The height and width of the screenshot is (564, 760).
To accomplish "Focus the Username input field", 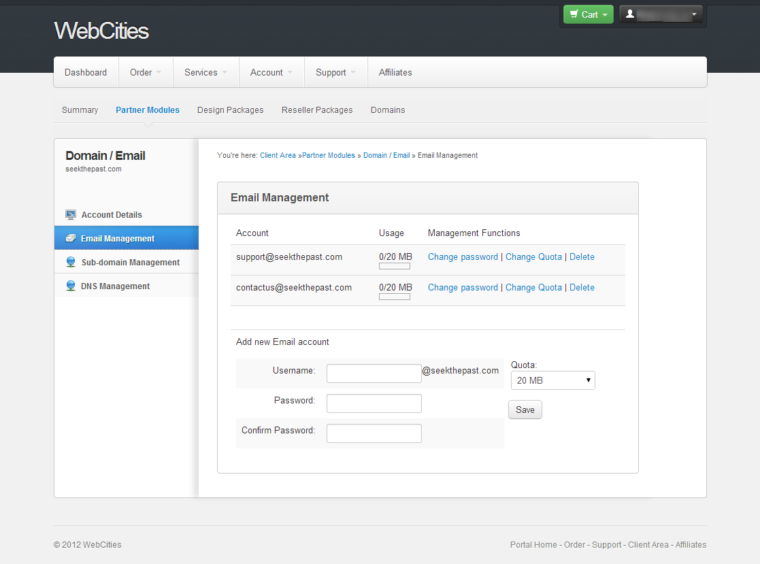I will point(374,373).
